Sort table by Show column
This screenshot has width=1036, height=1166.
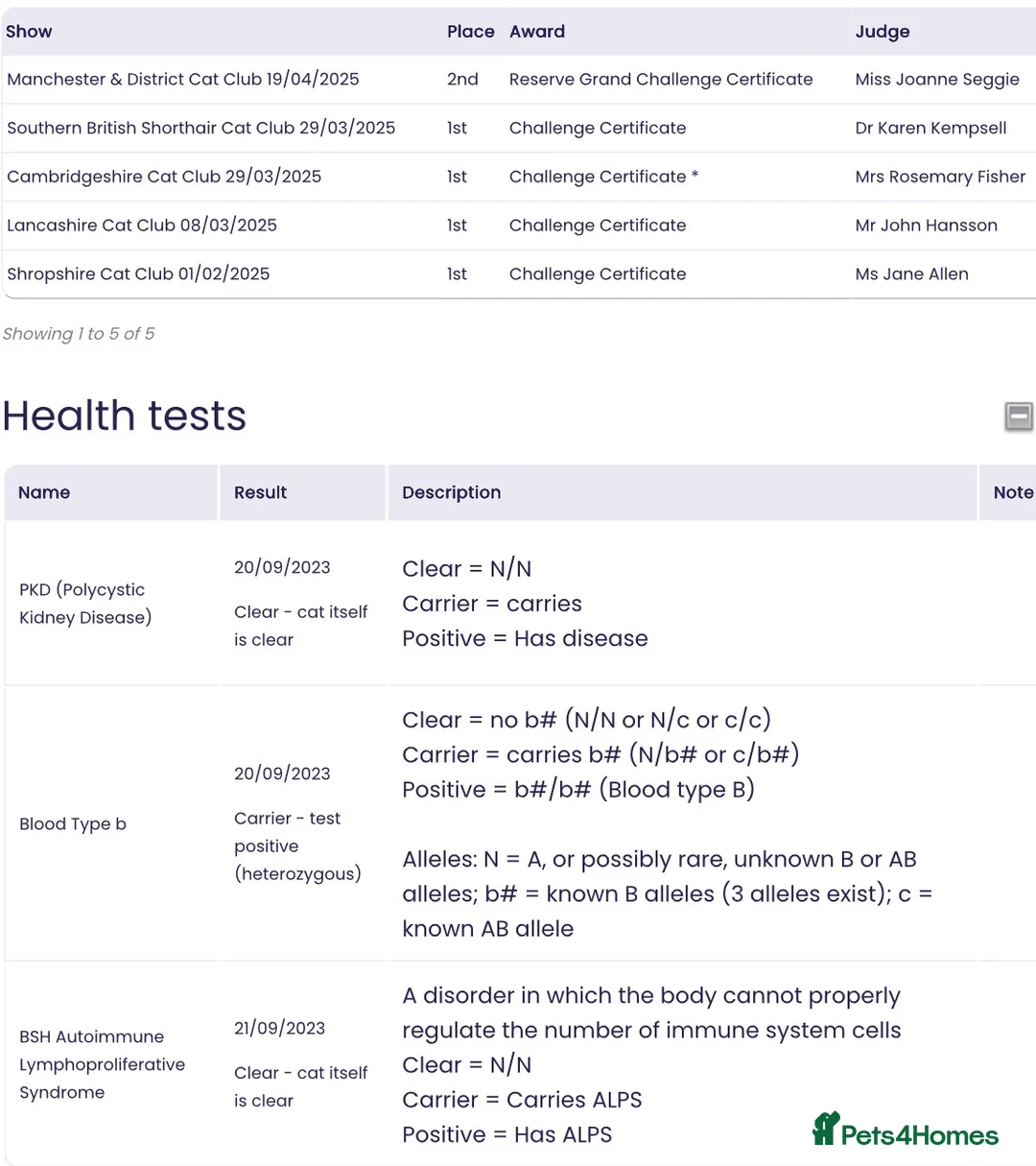pos(29,32)
